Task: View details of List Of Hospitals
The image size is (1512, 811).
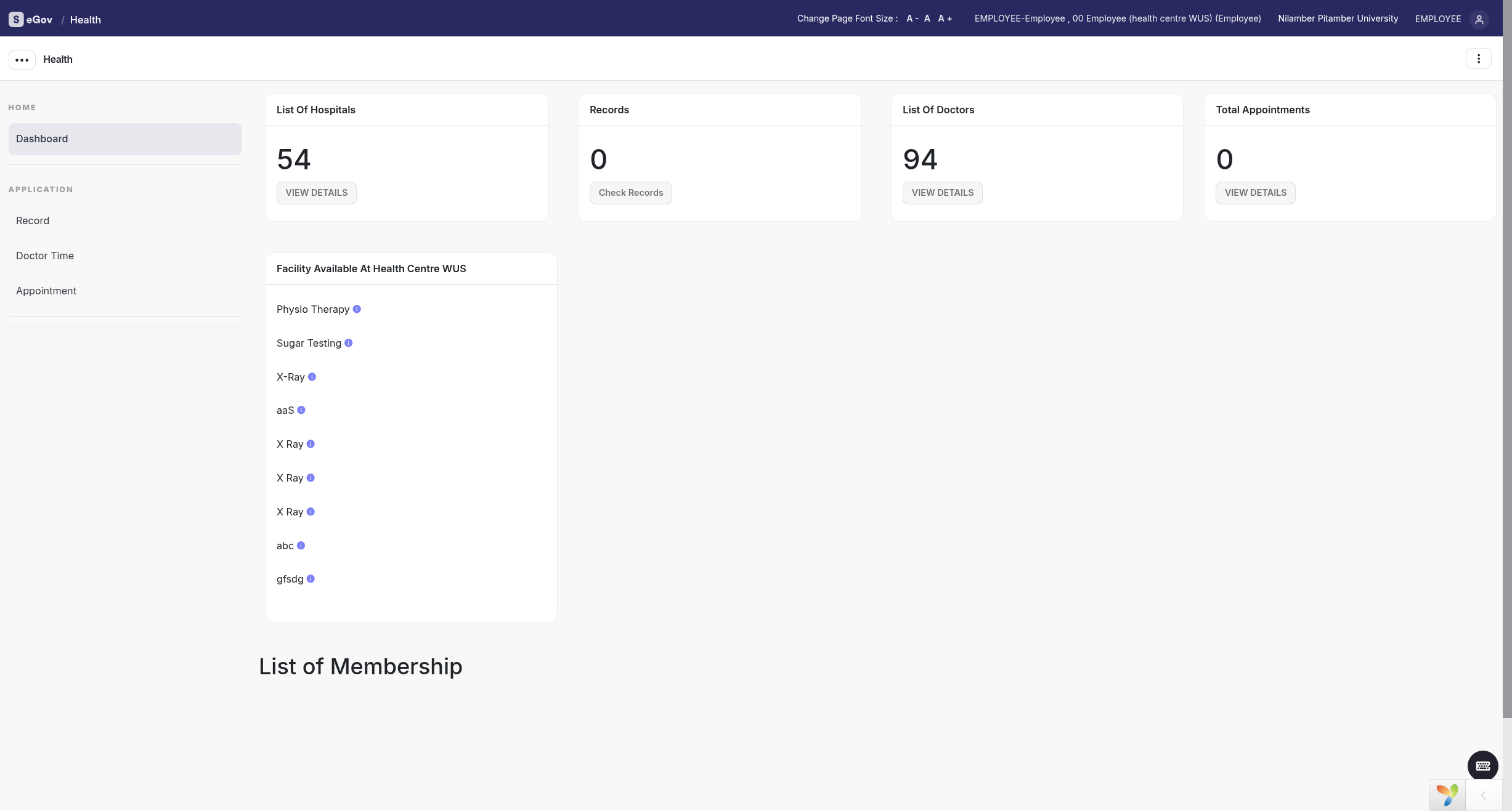Action: [x=316, y=193]
